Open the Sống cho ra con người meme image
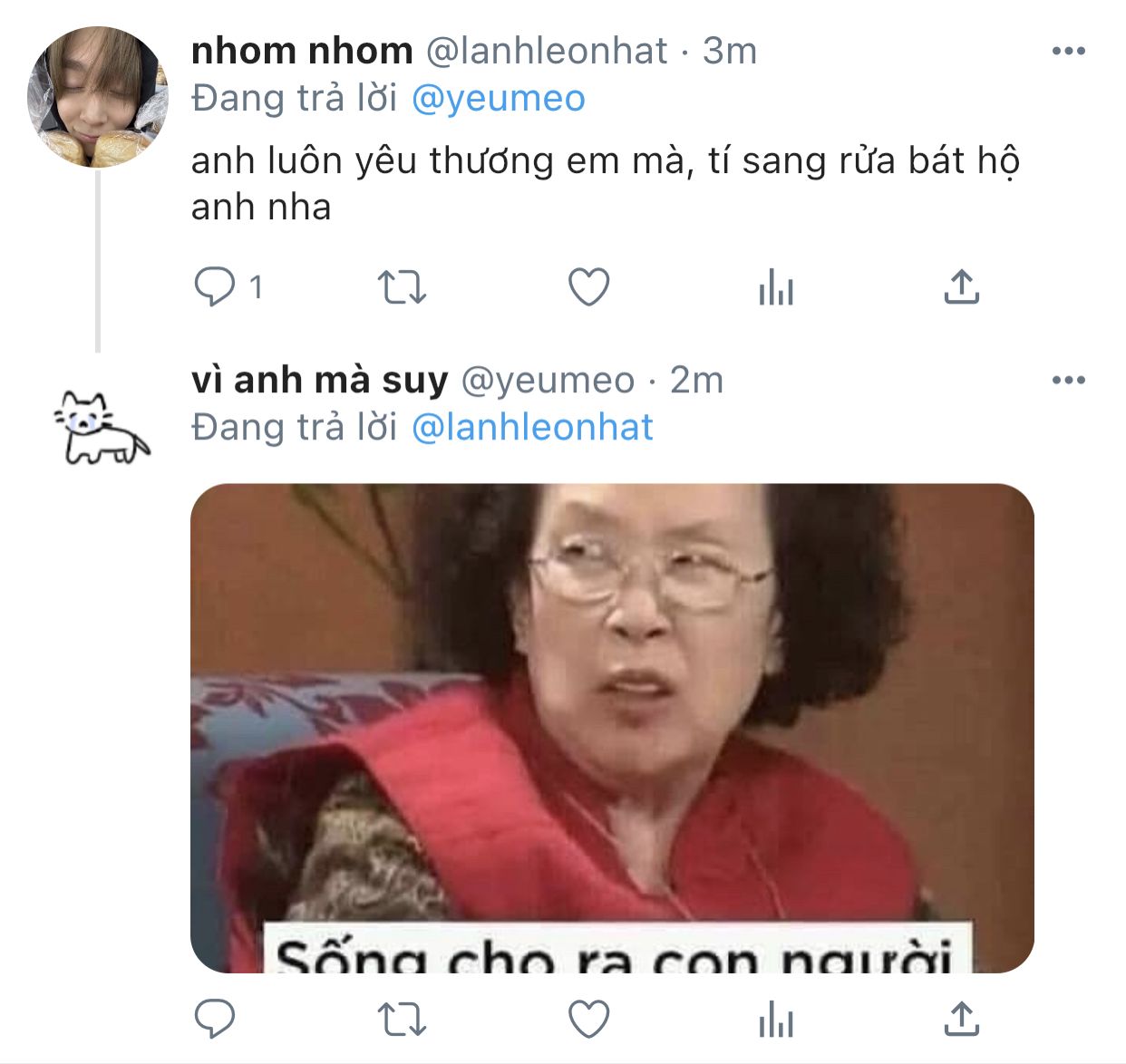 pyautogui.click(x=612, y=728)
